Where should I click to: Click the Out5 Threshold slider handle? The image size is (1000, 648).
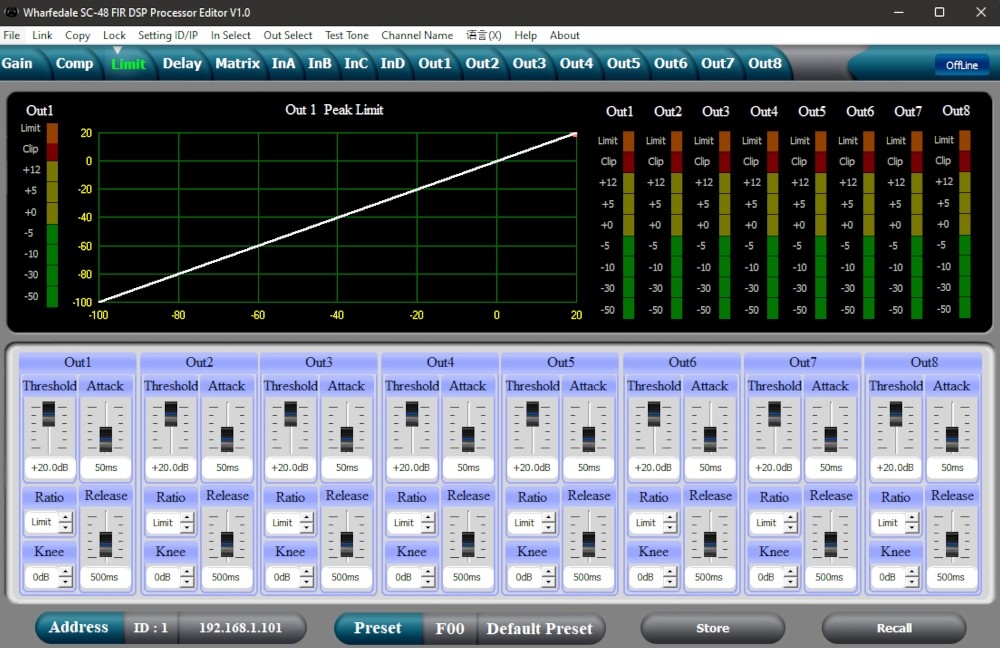533,414
